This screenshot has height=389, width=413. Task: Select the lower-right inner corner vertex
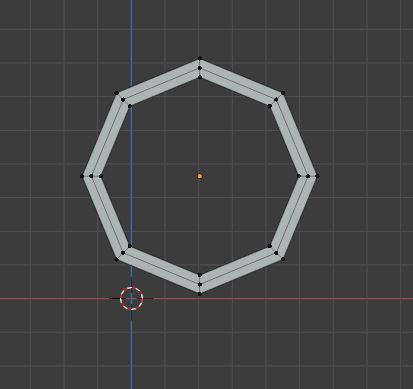(269, 246)
